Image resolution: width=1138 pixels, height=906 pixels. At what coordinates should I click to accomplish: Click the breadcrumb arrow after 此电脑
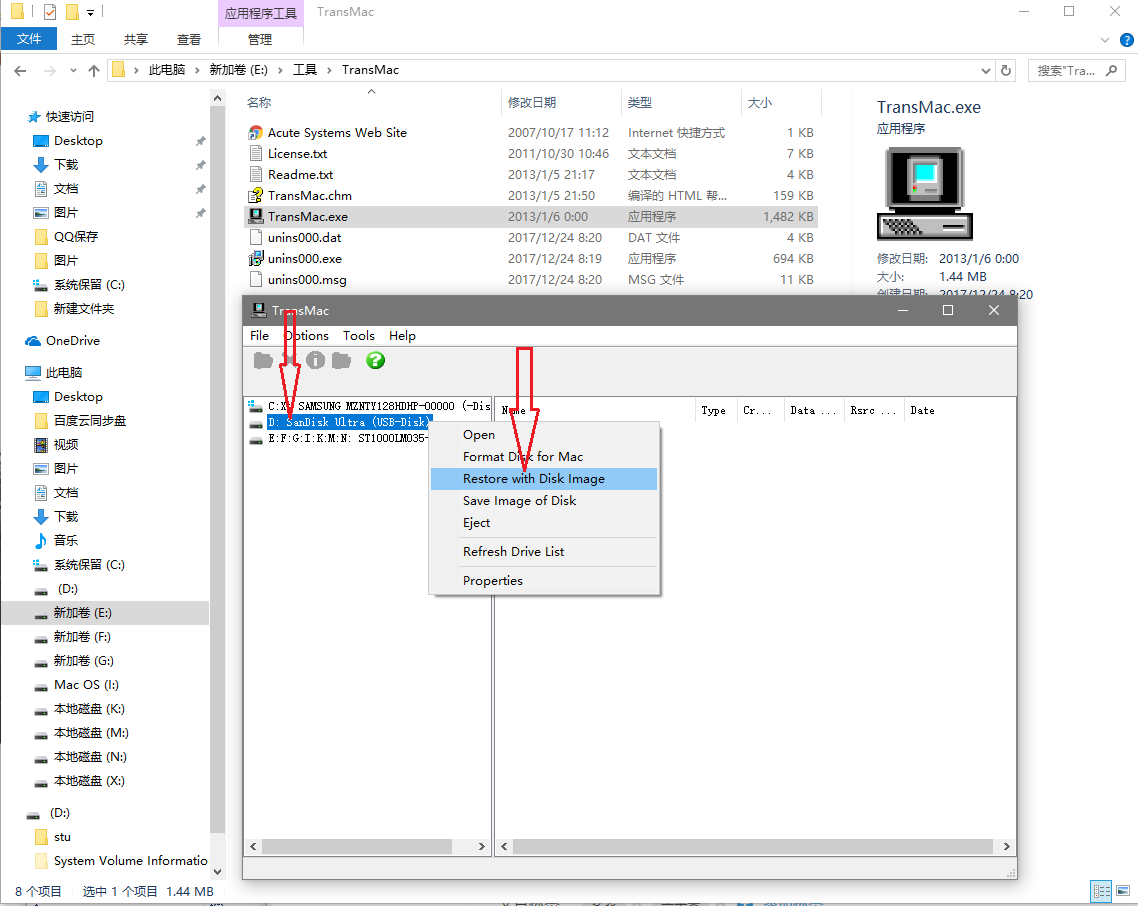click(x=198, y=70)
